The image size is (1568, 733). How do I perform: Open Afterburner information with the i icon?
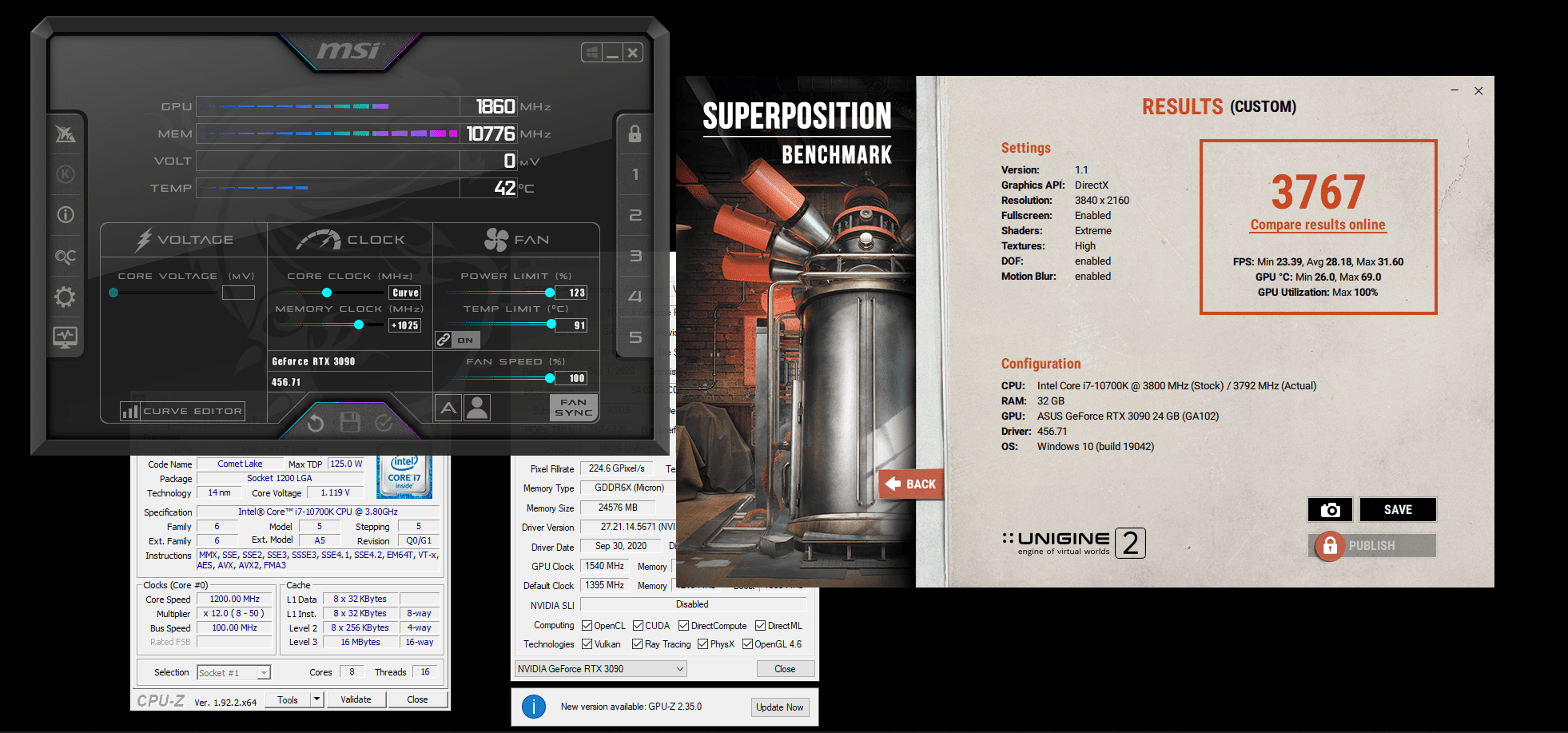pos(66,214)
